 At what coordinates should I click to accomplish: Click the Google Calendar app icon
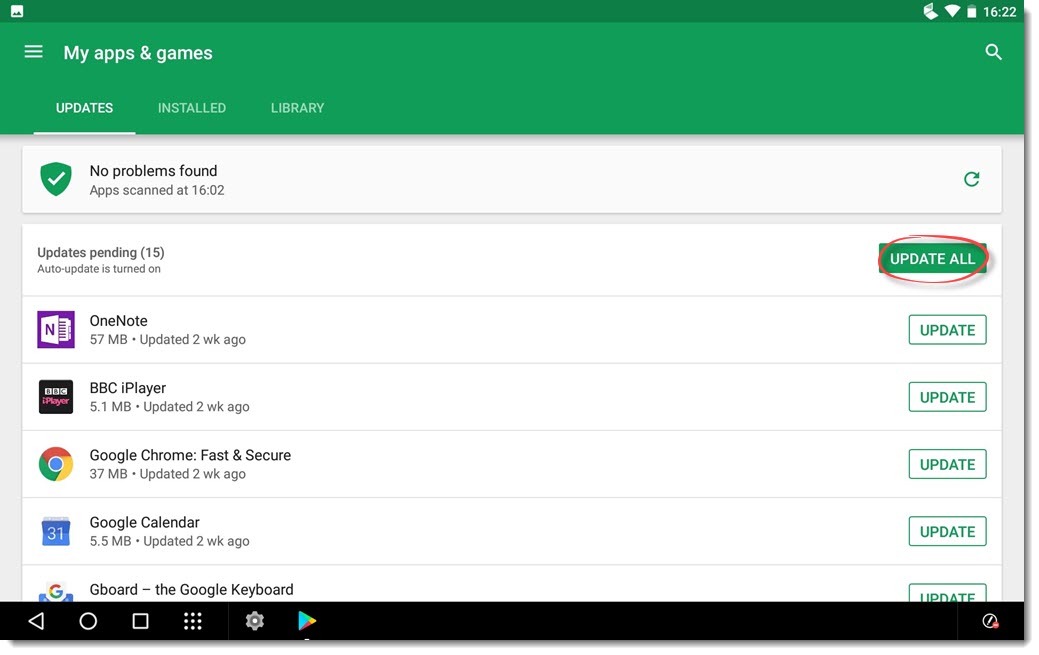coord(55,531)
